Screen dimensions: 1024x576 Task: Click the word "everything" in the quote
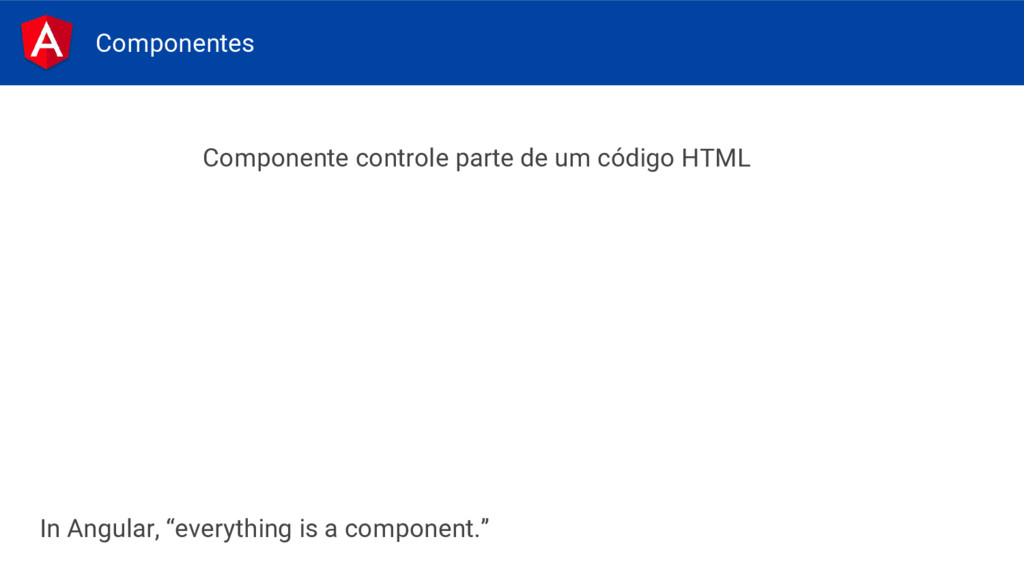pyautogui.click(x=233, y=529)
